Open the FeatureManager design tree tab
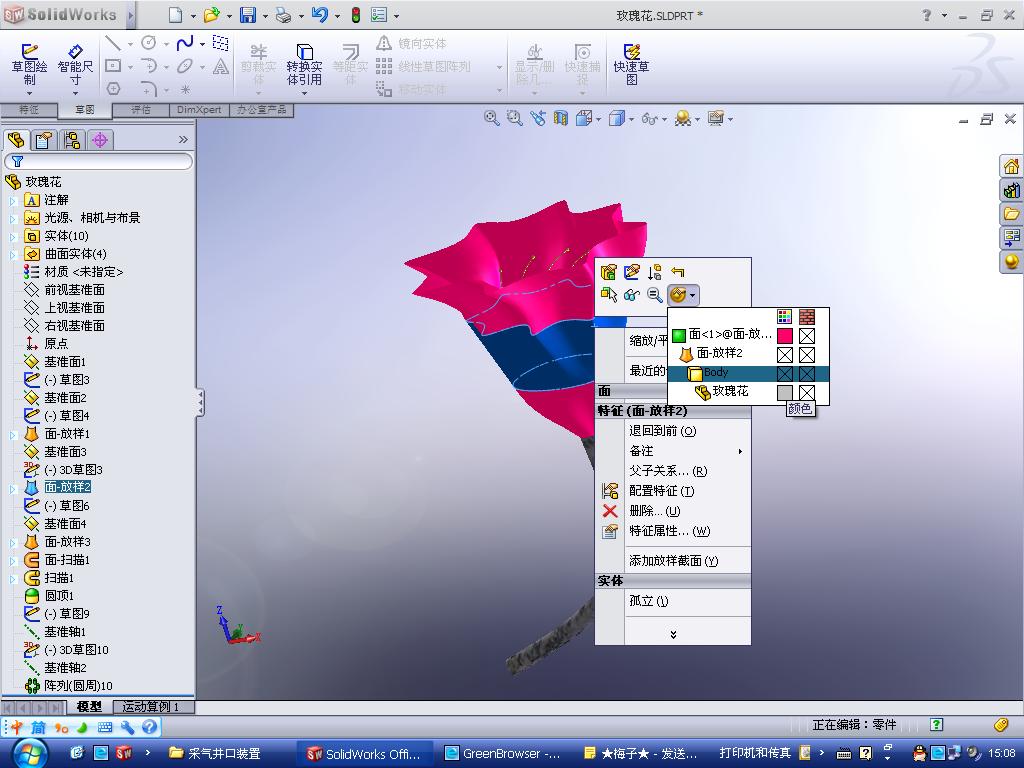This screenshot has height=768, width=1024. 16,140
